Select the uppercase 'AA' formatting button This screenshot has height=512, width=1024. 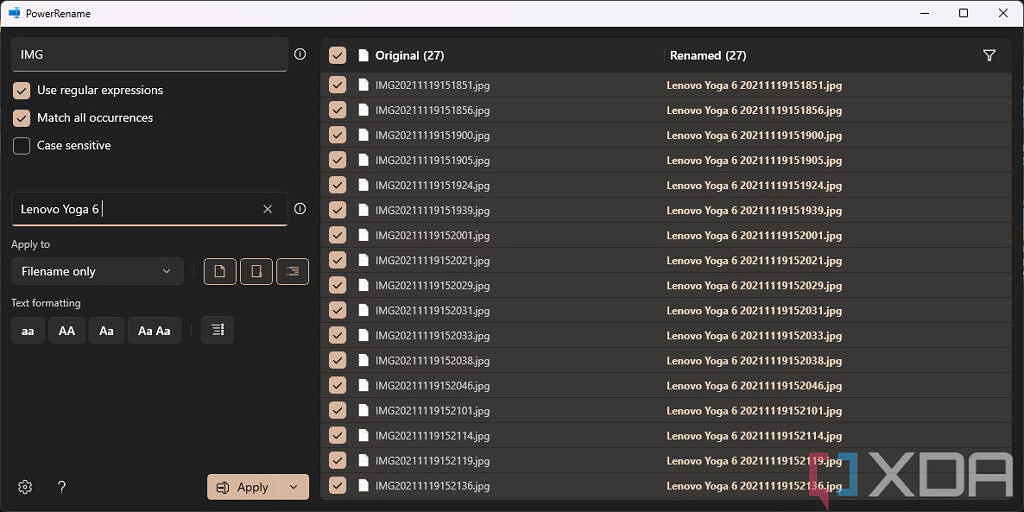[x=66, y=330]
